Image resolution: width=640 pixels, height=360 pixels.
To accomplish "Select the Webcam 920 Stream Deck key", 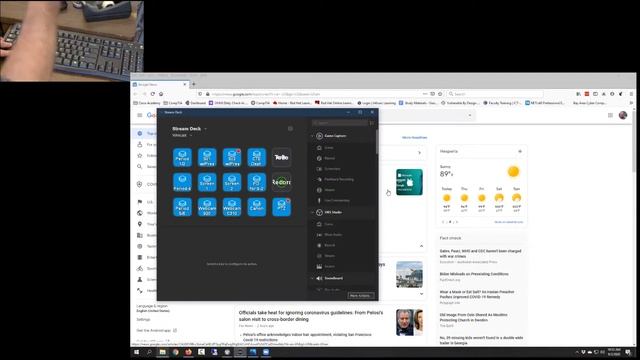I will pos(207,207).
